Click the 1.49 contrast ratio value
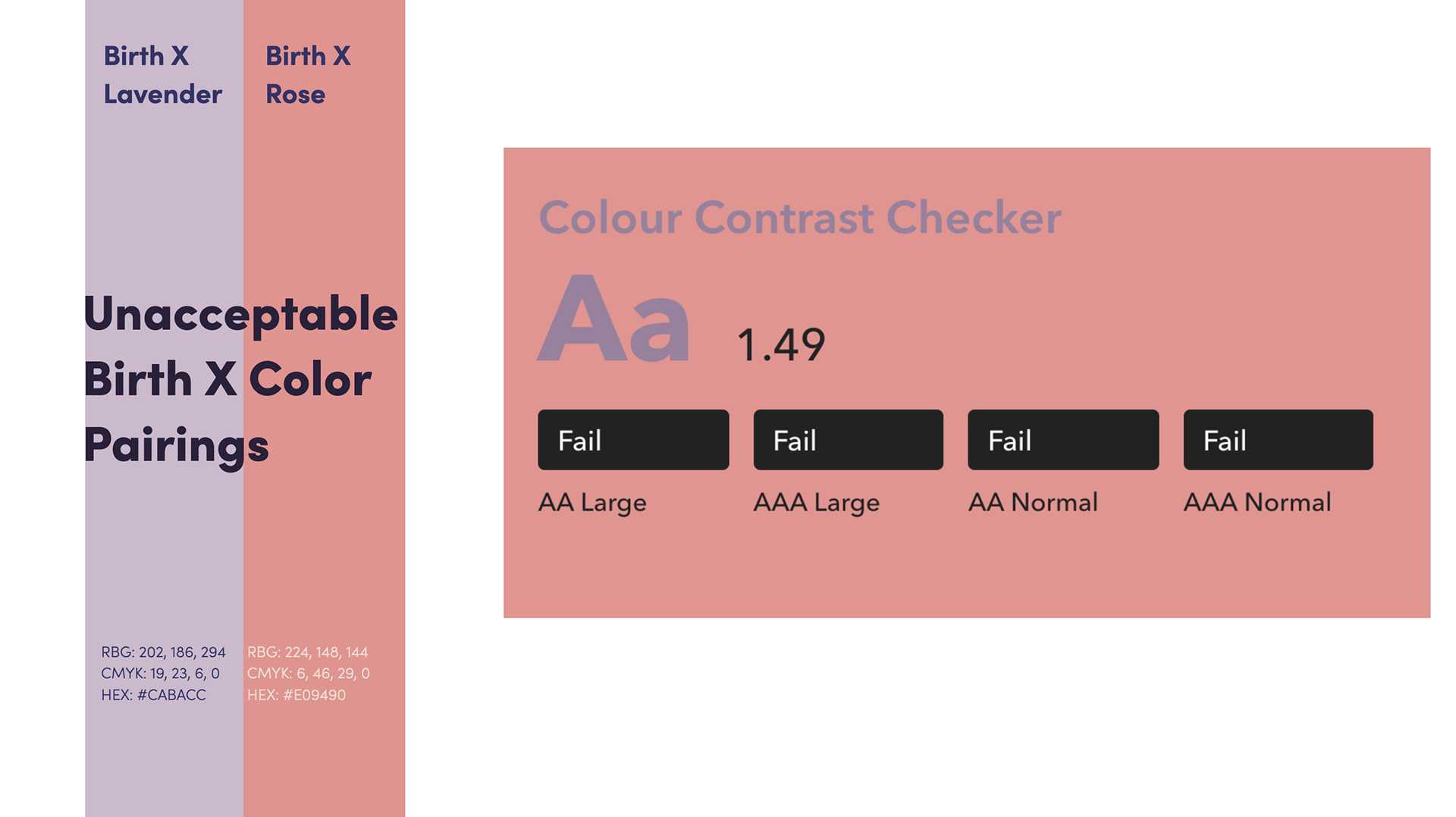The image size is (1456, 817). pos(780,345)
